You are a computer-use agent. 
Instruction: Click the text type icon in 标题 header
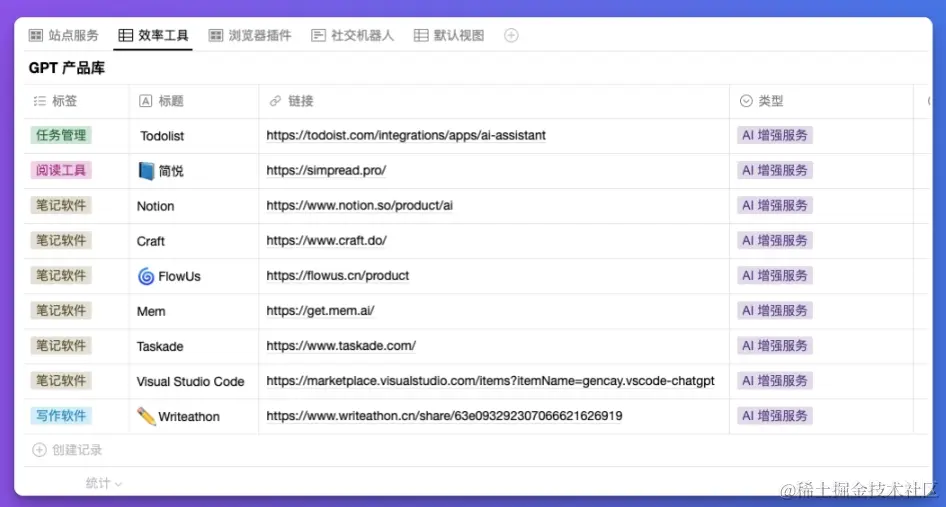[145, 101]
